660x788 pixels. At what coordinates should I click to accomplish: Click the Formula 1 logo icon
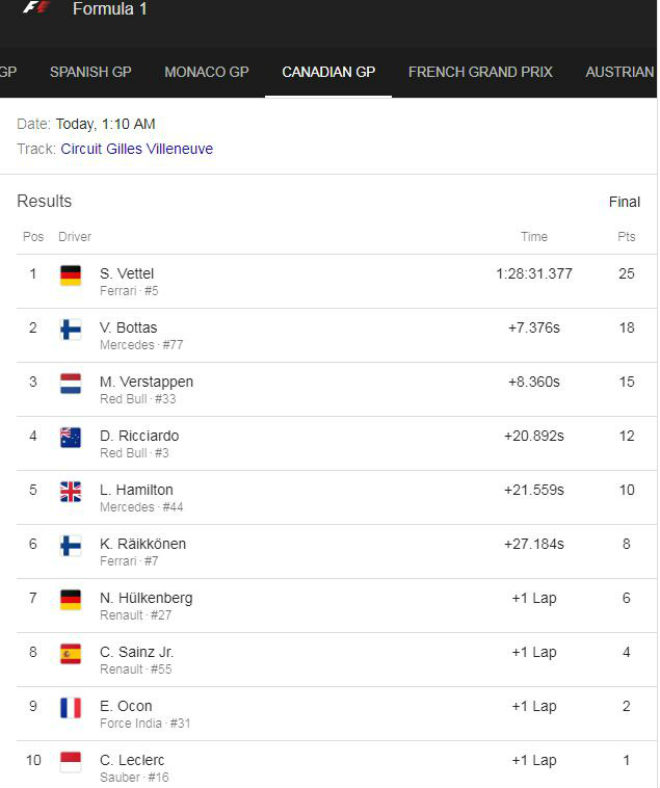pyautogui.click(x=36, y=8)
